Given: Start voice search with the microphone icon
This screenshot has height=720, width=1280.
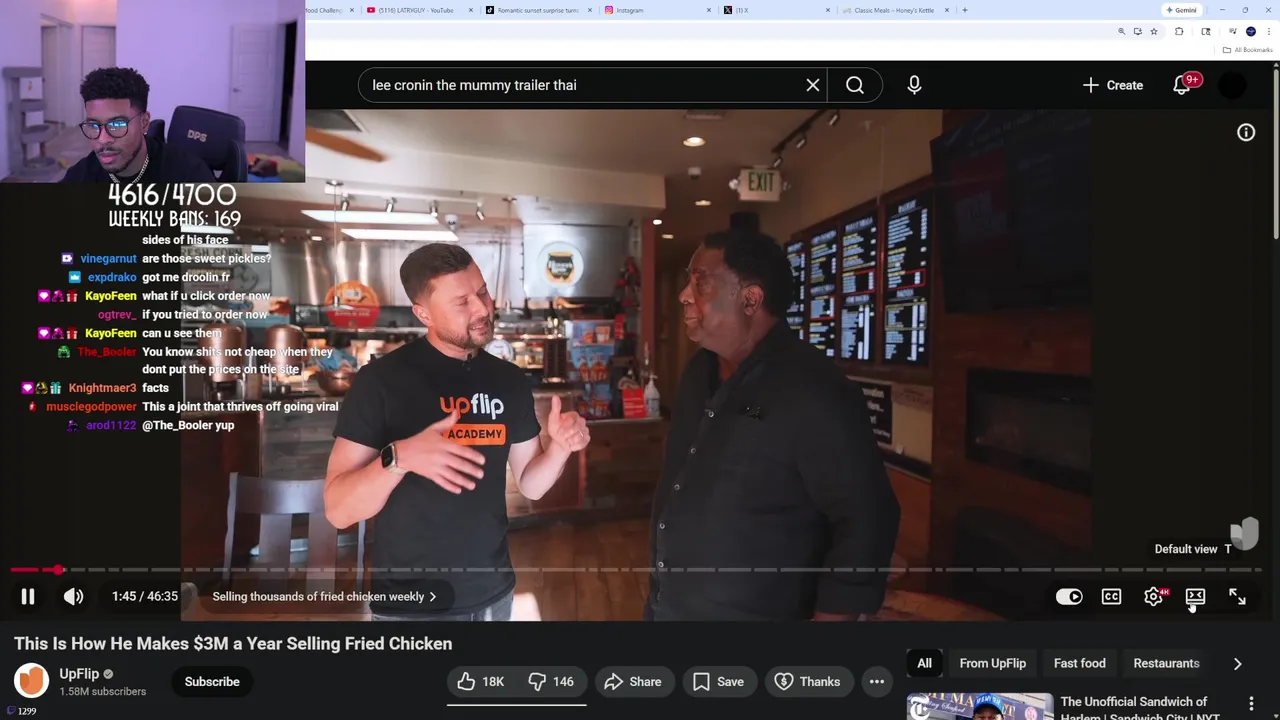Looking at the screenshot, I should (x=914, y=85).
